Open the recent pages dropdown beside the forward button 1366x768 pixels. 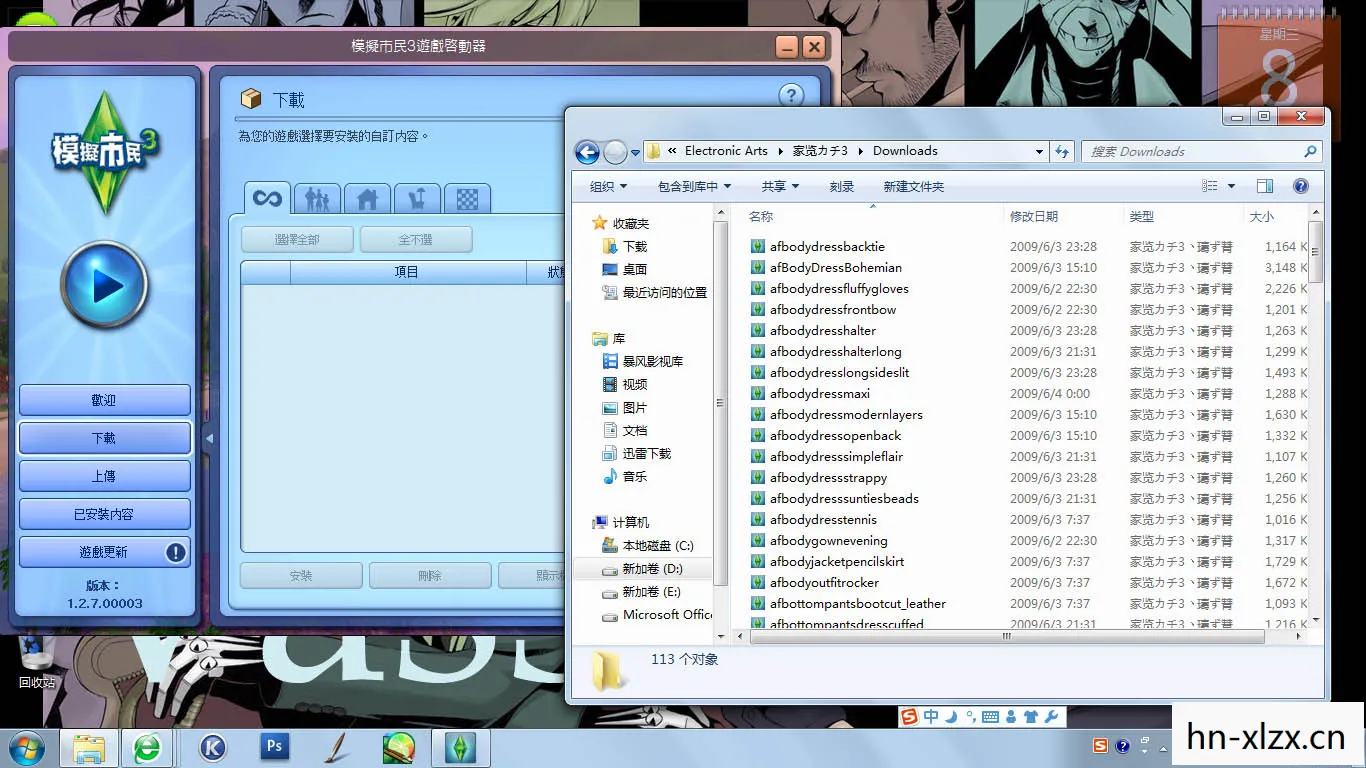[x=635, y=153]
